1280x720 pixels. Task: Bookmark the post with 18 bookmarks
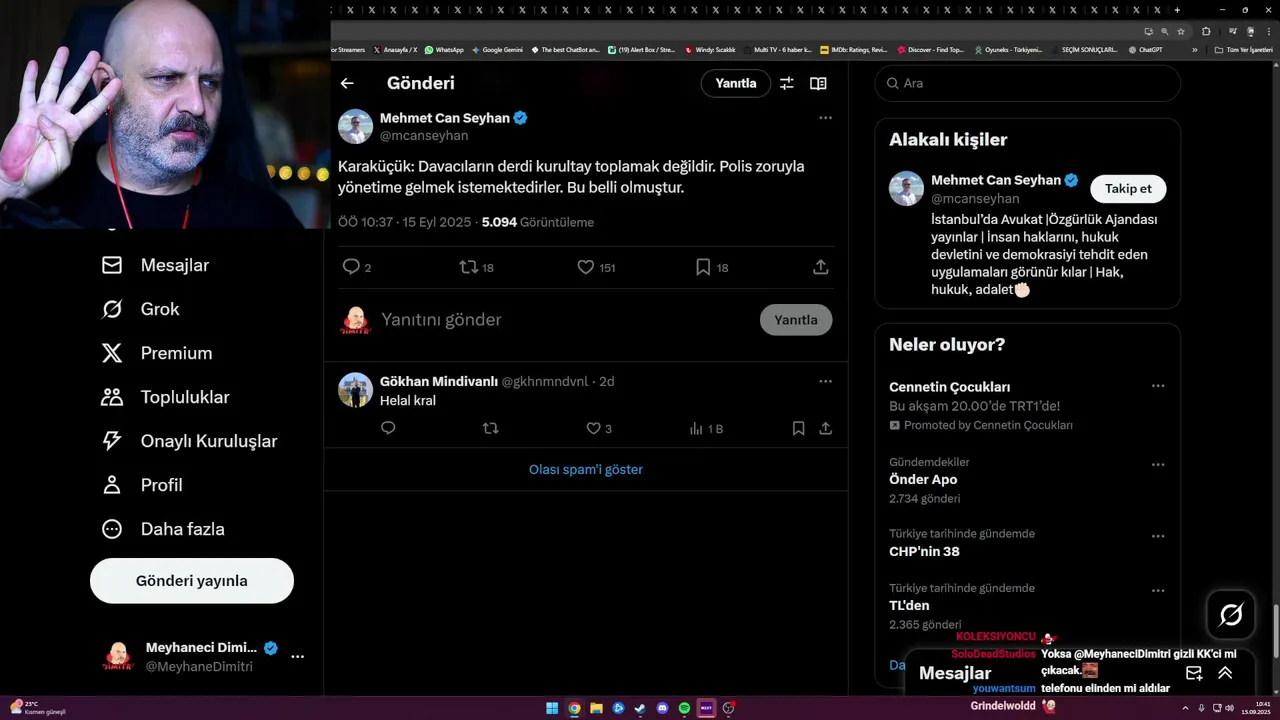coord(703,267)
